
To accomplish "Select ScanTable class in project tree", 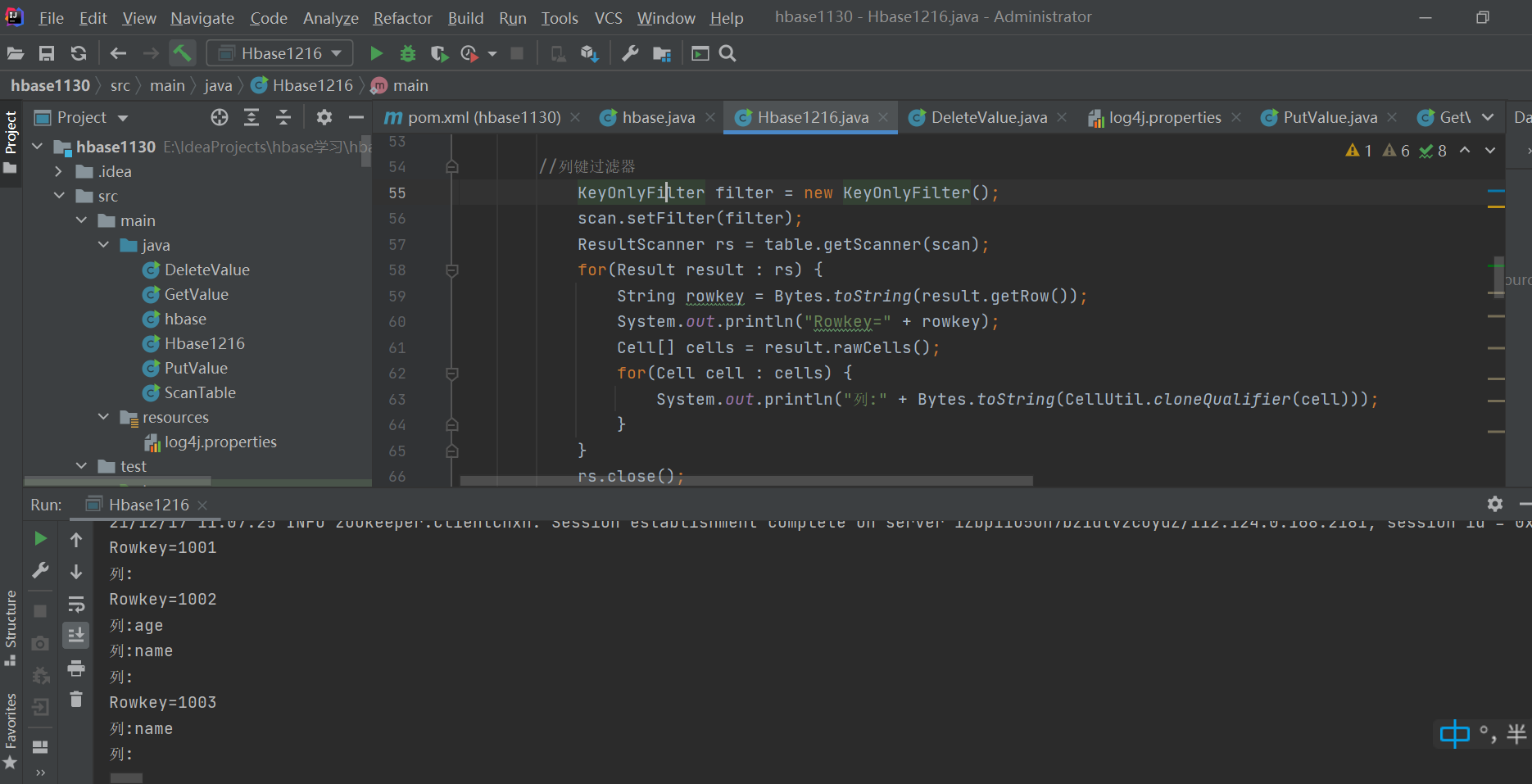I will 200,392.
